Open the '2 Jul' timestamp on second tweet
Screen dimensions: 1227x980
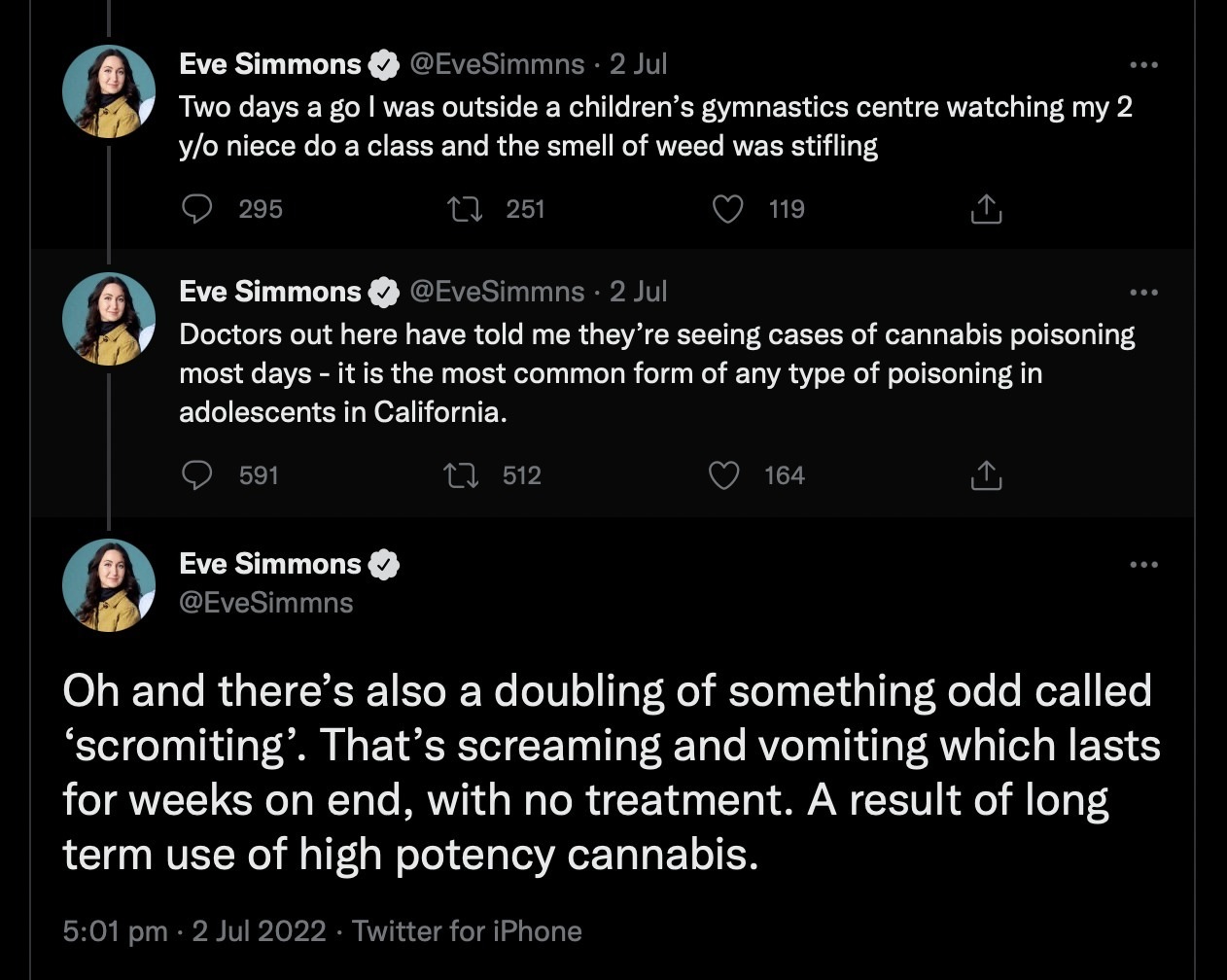[x=638, y=292]
